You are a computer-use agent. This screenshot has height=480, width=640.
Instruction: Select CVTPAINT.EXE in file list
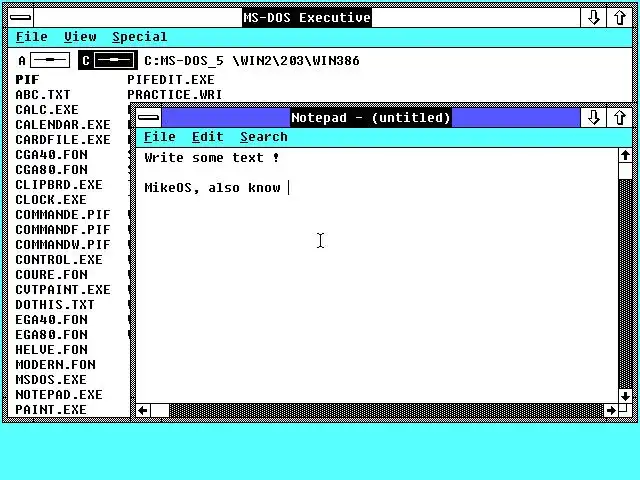click(63, 290)
